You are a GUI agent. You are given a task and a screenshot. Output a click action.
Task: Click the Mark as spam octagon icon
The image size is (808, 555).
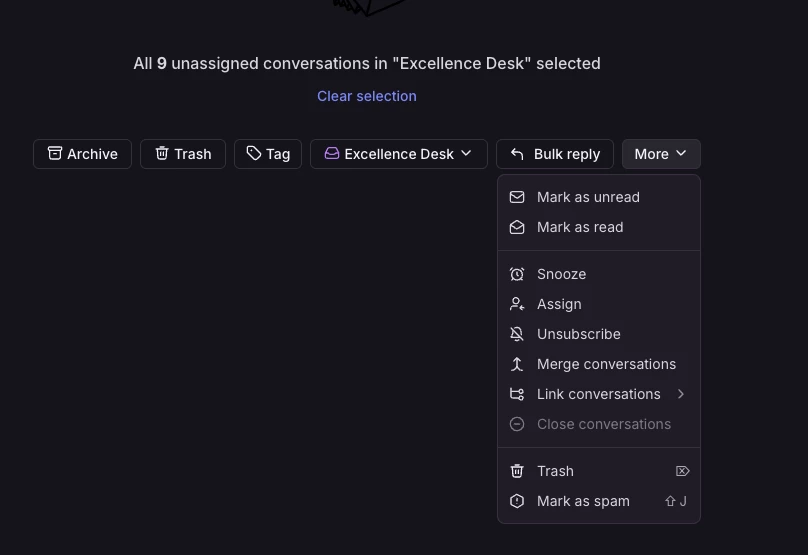(517, 501)
